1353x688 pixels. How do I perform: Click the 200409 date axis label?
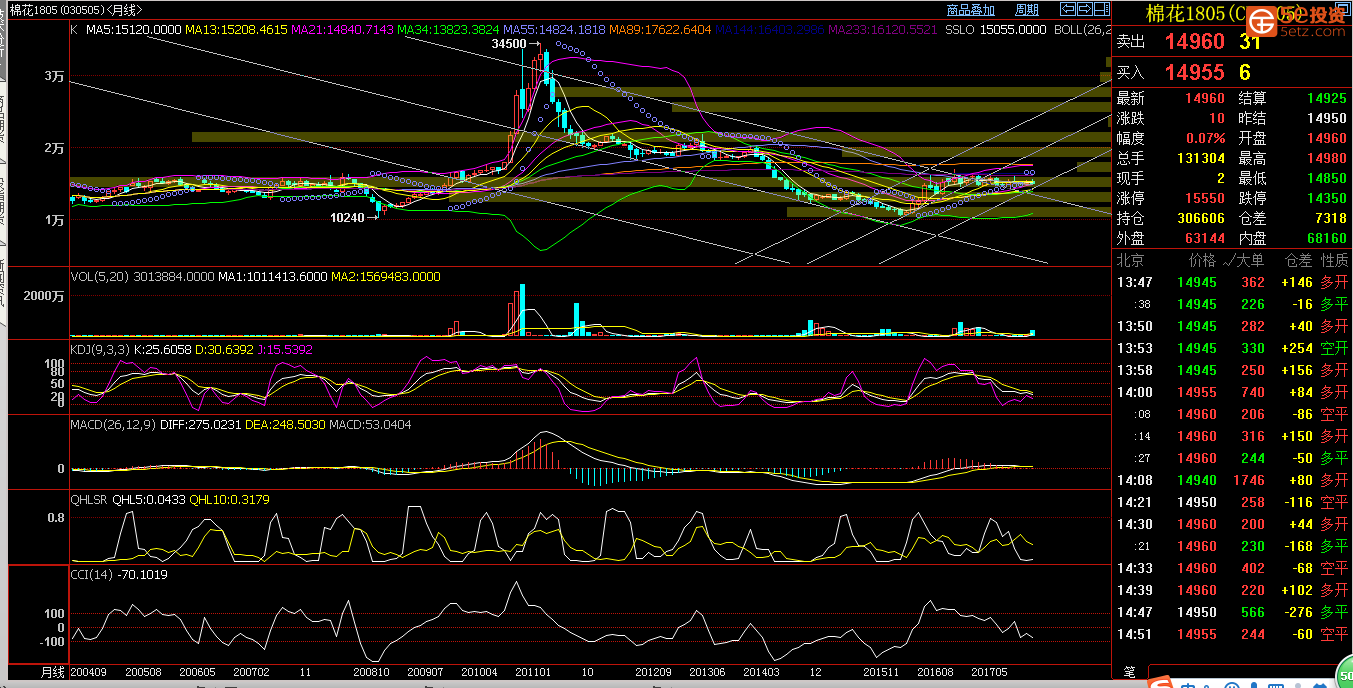tap(89, 672)
